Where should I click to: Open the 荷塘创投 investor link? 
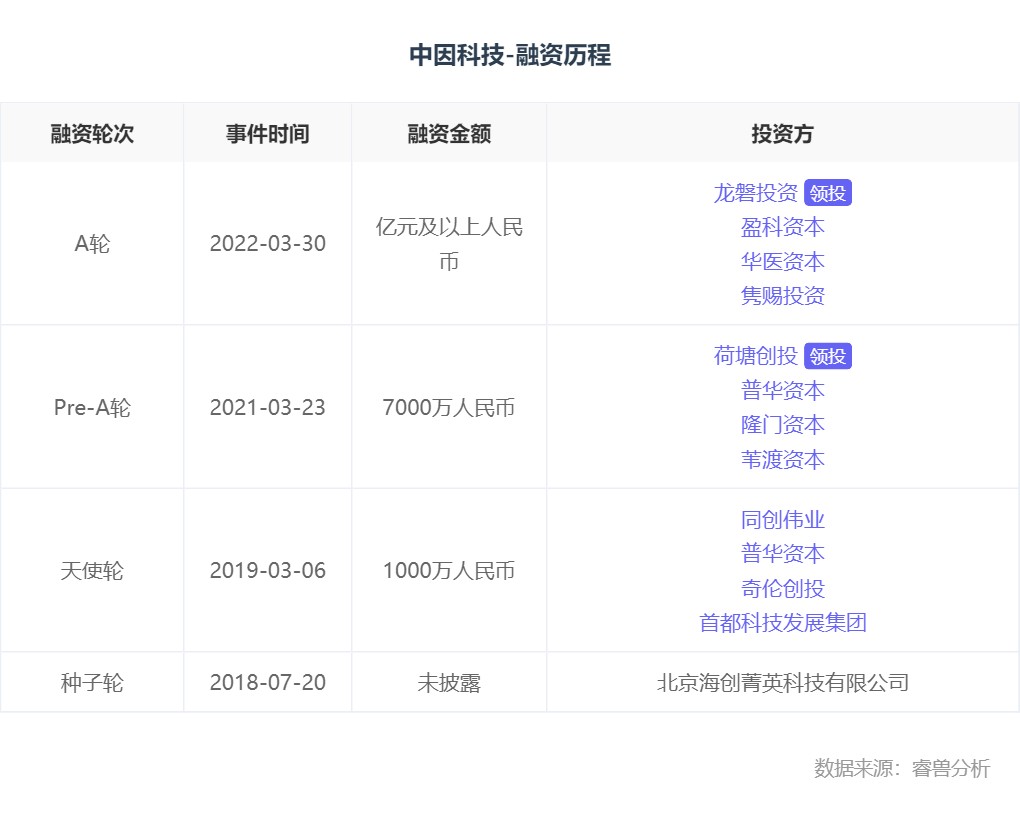click(x=755, y=356)
